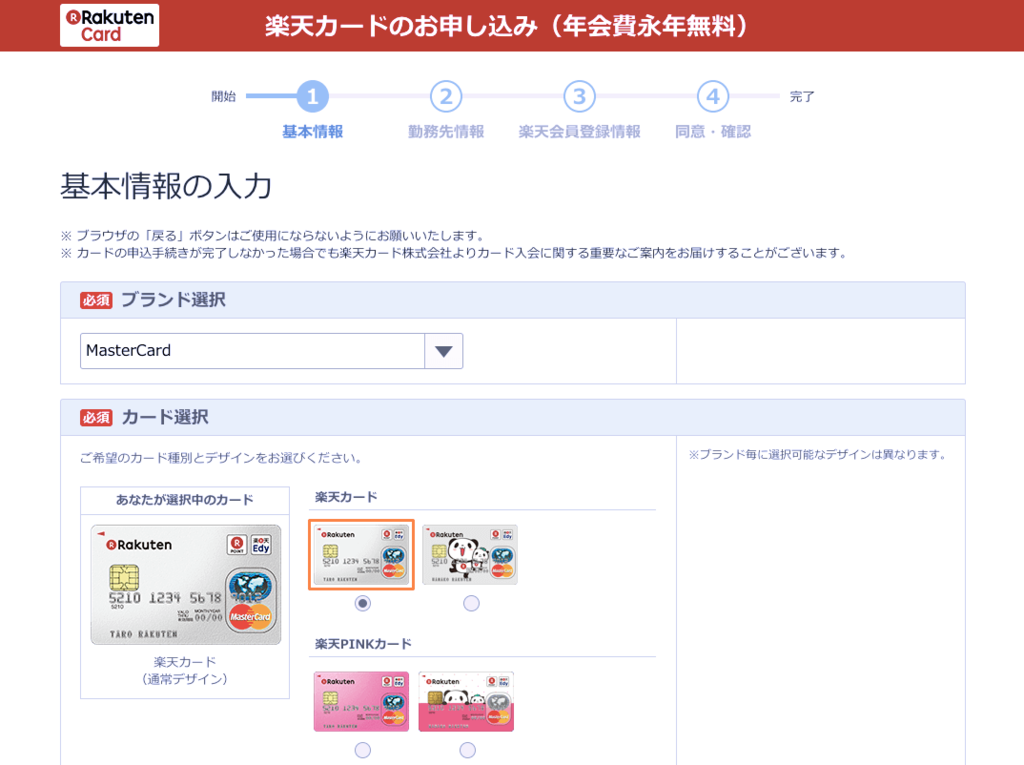This screenshot has width=1024, height=765.
Task: Click the 基本情報の入力 page heading
Action: point(166,186)
